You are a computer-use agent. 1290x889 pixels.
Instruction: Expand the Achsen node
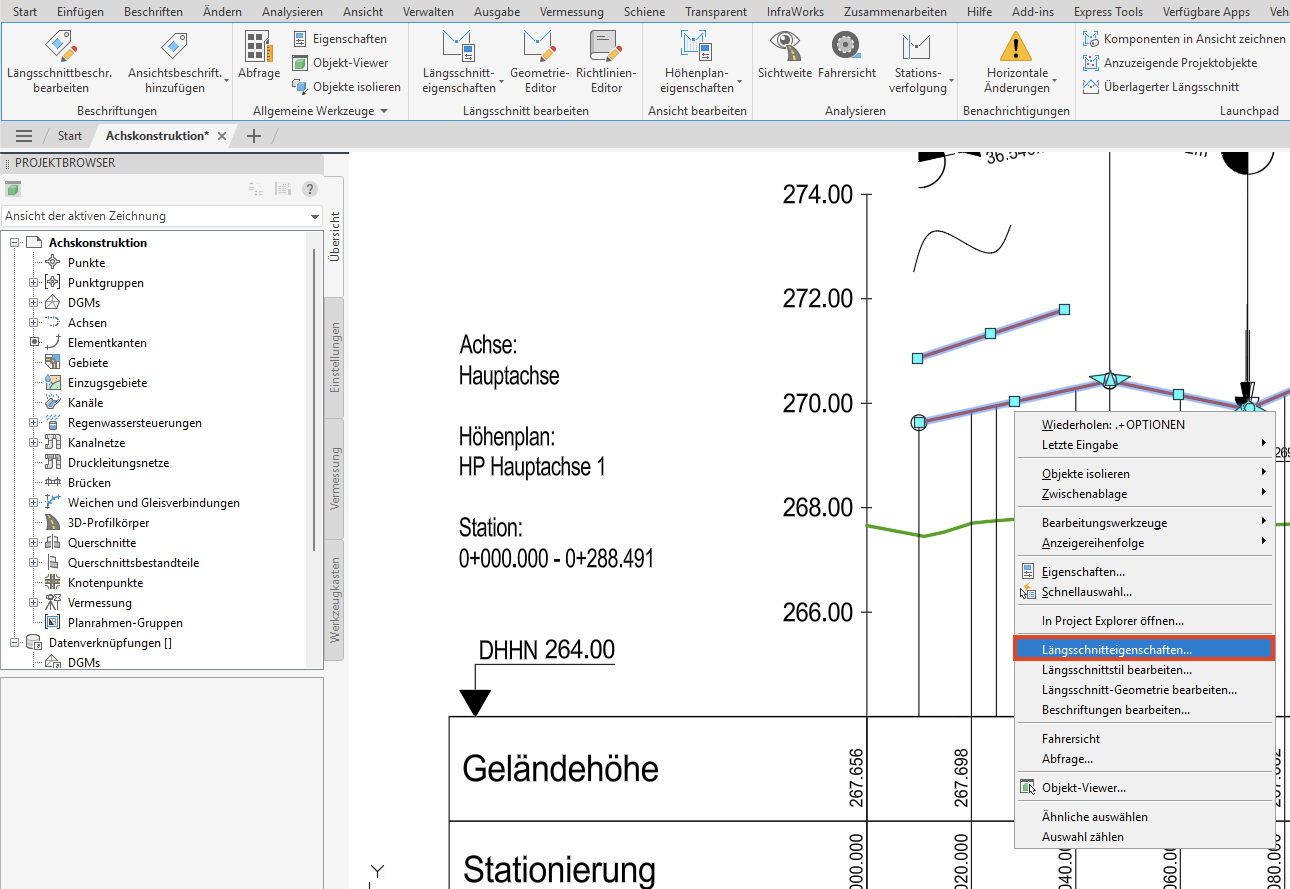tap(34, 323)
